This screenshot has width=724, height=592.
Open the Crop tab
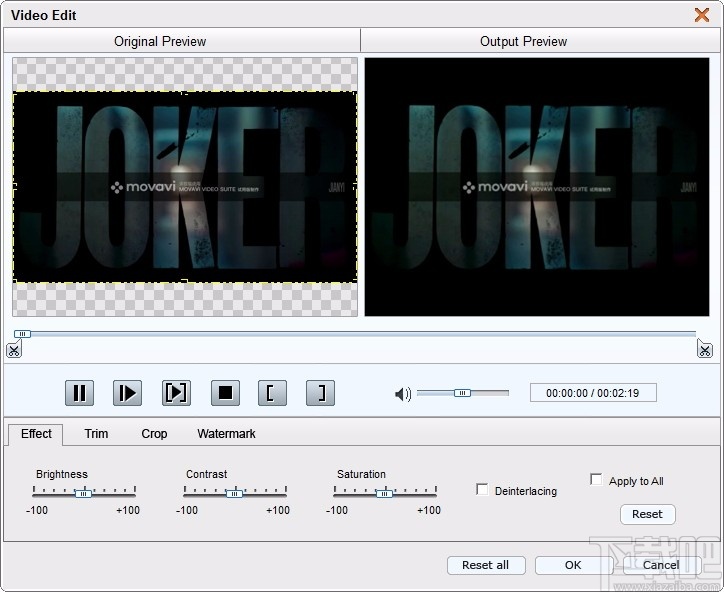tap(154, 434)
